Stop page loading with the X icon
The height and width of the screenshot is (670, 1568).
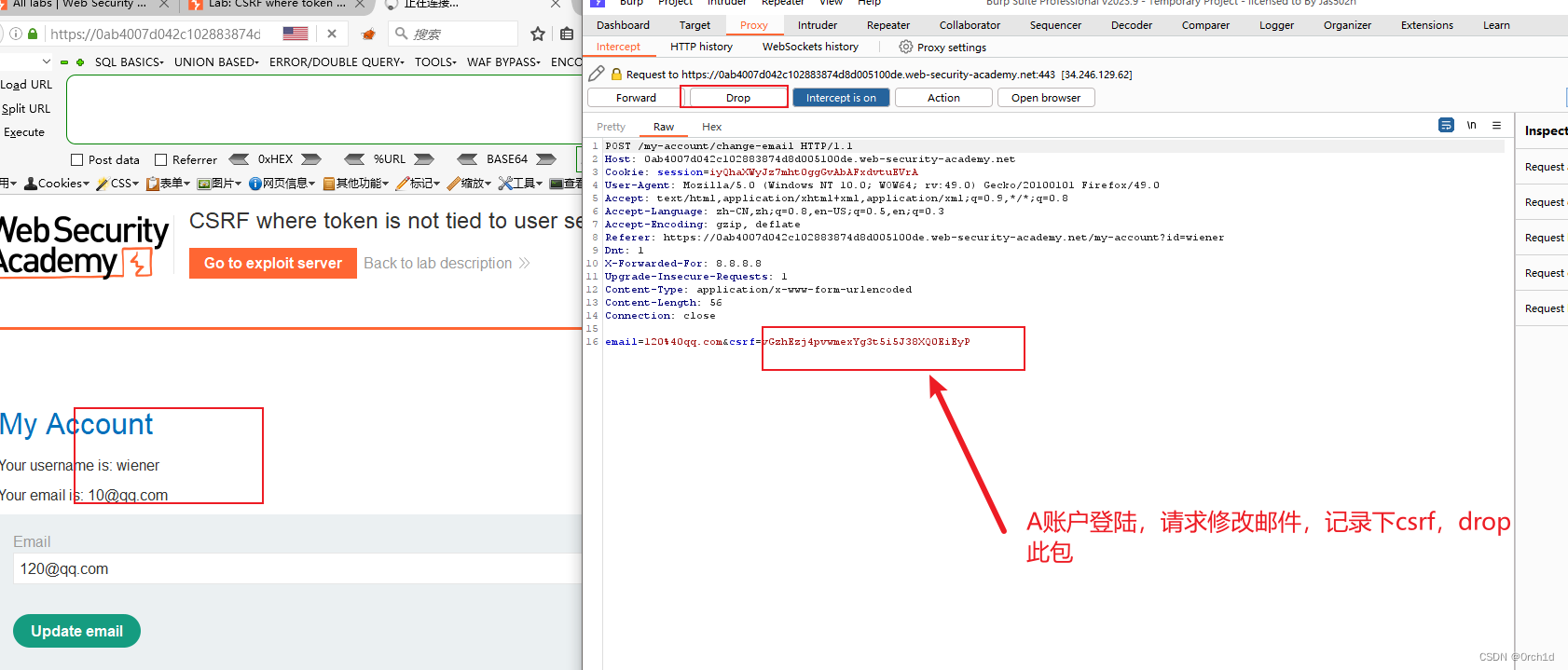[x=332, y=34]
